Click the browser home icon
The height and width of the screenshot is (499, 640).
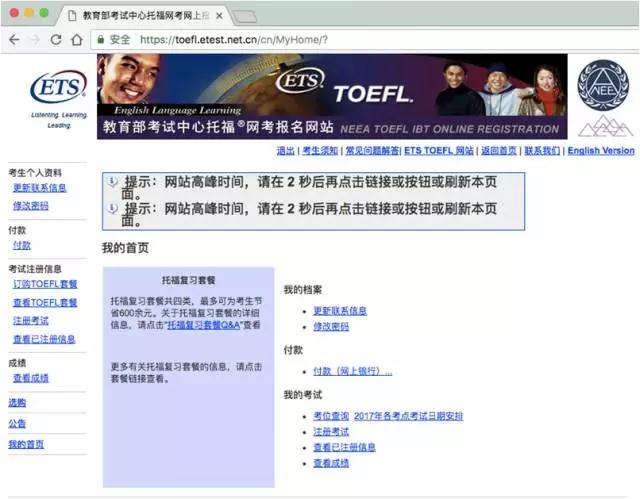click(x=76, y=40)
